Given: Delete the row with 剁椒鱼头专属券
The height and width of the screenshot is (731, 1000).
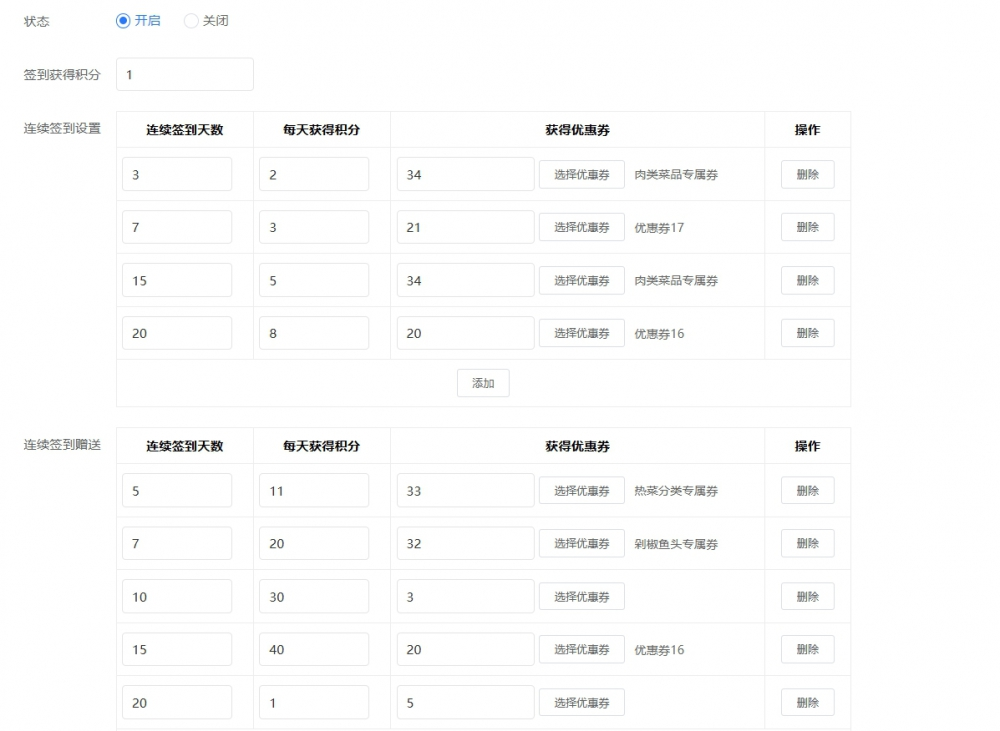Looking at the screenshot, I should pyautogui.click(x=807, y=544).
